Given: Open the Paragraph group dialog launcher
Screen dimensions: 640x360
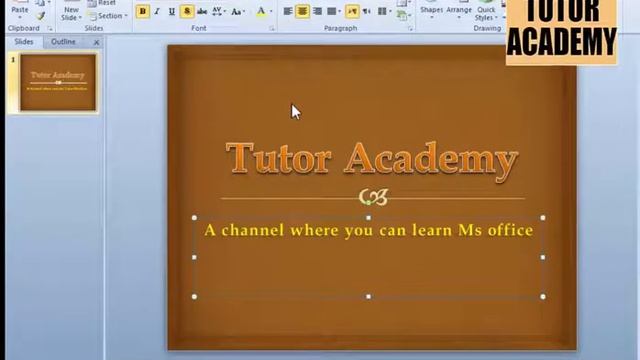Looking at the screenshot, I should (410, 29).
